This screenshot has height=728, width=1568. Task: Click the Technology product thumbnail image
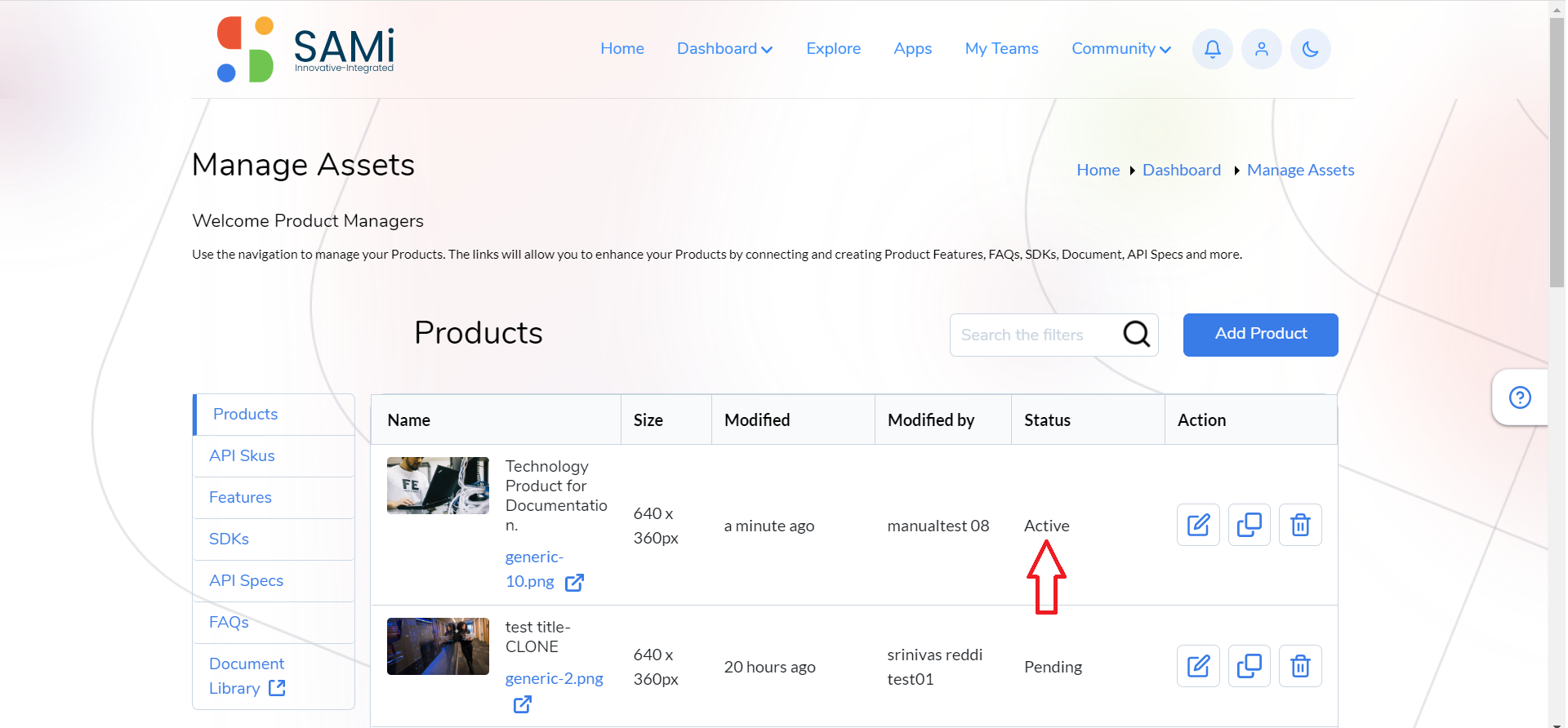click(x=438, y=486)
